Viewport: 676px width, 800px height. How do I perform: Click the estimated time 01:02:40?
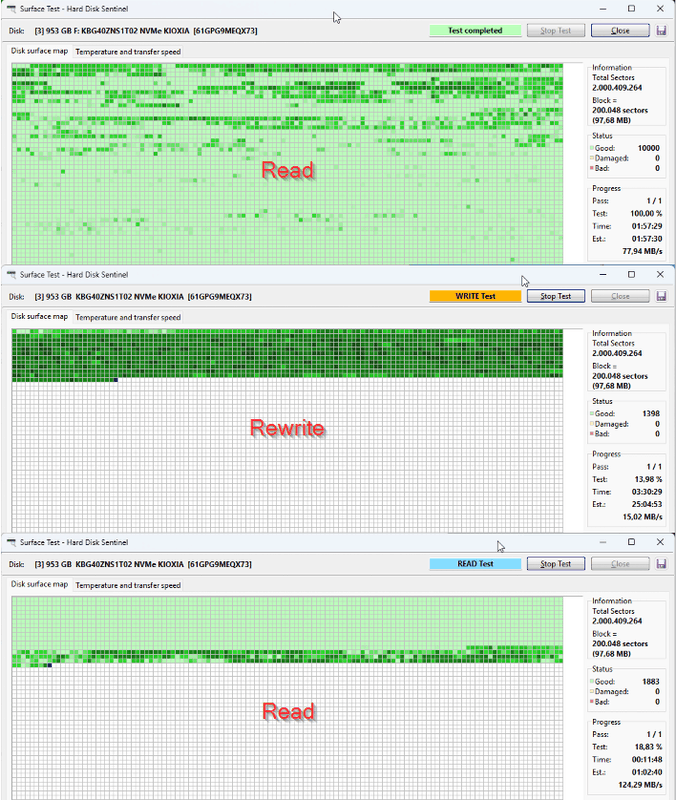pyautogui.click(x=647, y=772)
